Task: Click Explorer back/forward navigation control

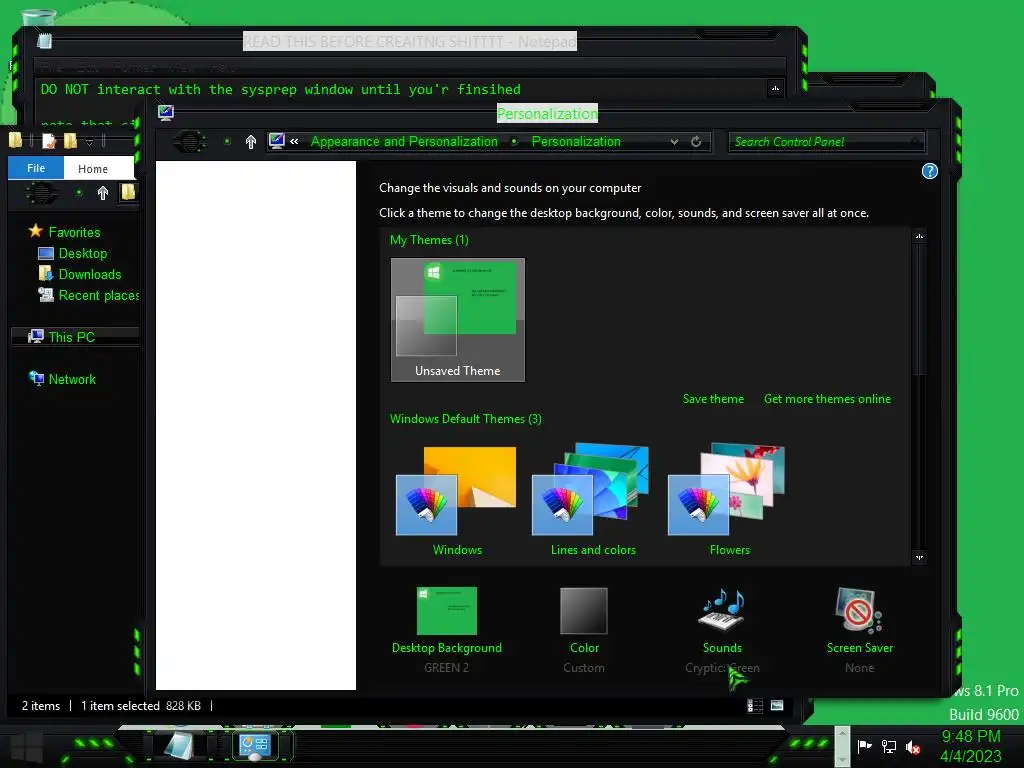Action: coord(40,193)
